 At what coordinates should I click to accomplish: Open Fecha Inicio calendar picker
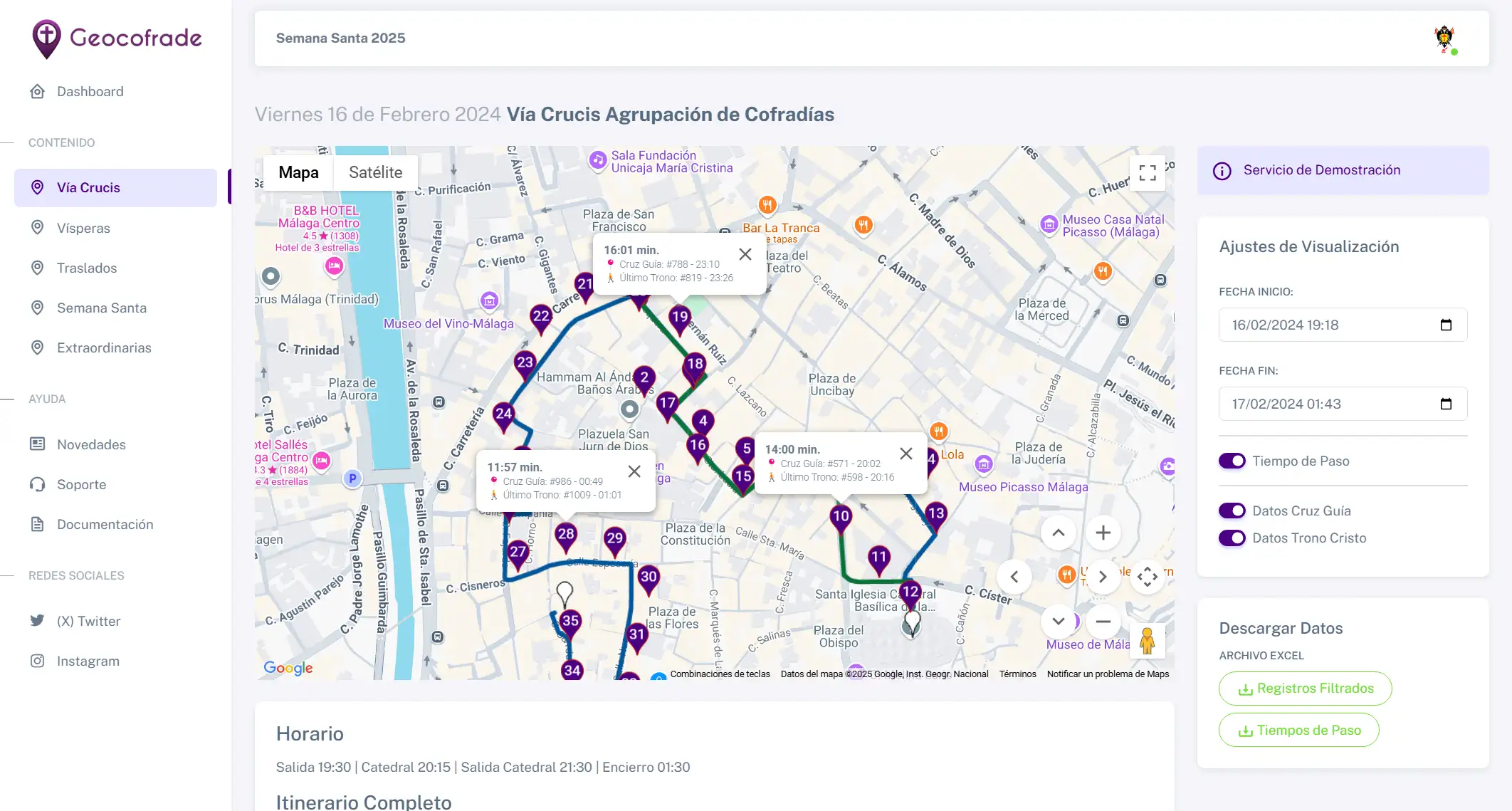coord(1446,325)
